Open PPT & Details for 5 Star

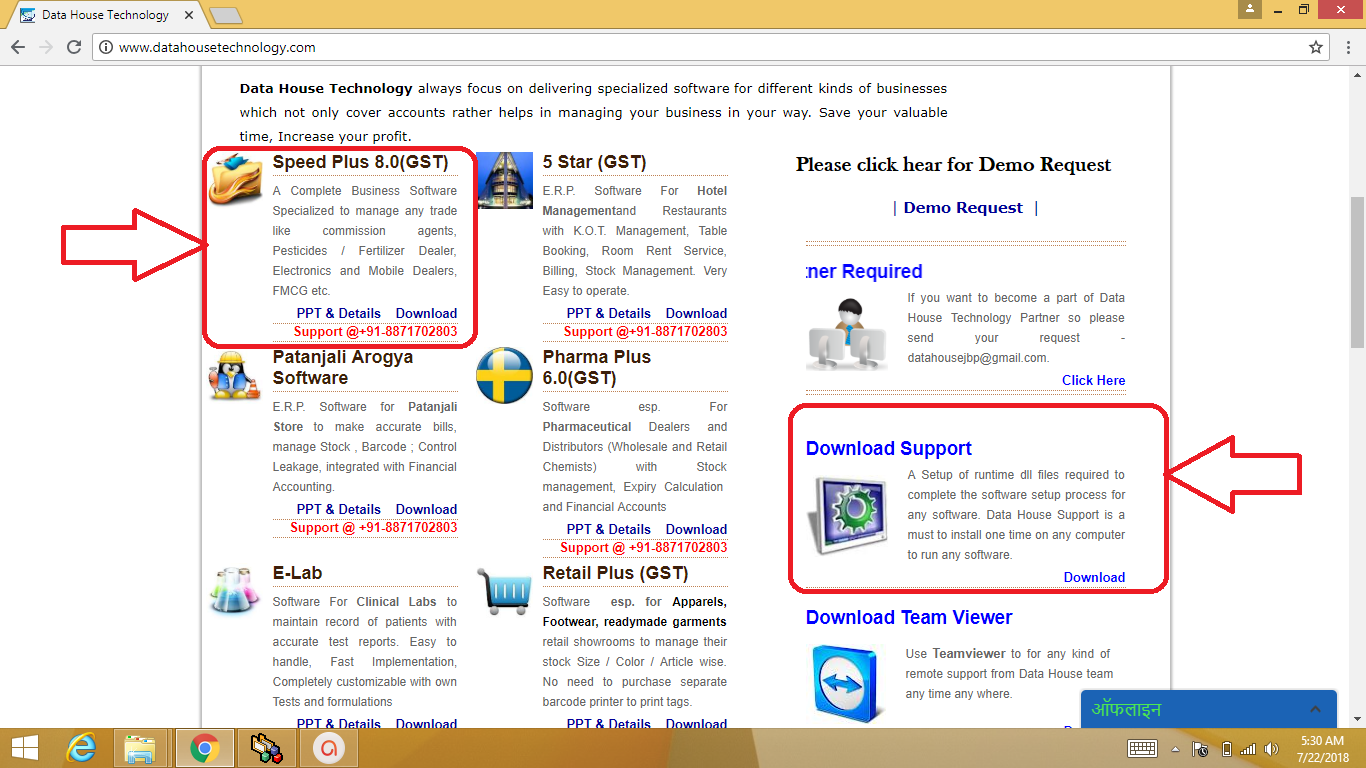pyautogui.click(x=609, y=313)
